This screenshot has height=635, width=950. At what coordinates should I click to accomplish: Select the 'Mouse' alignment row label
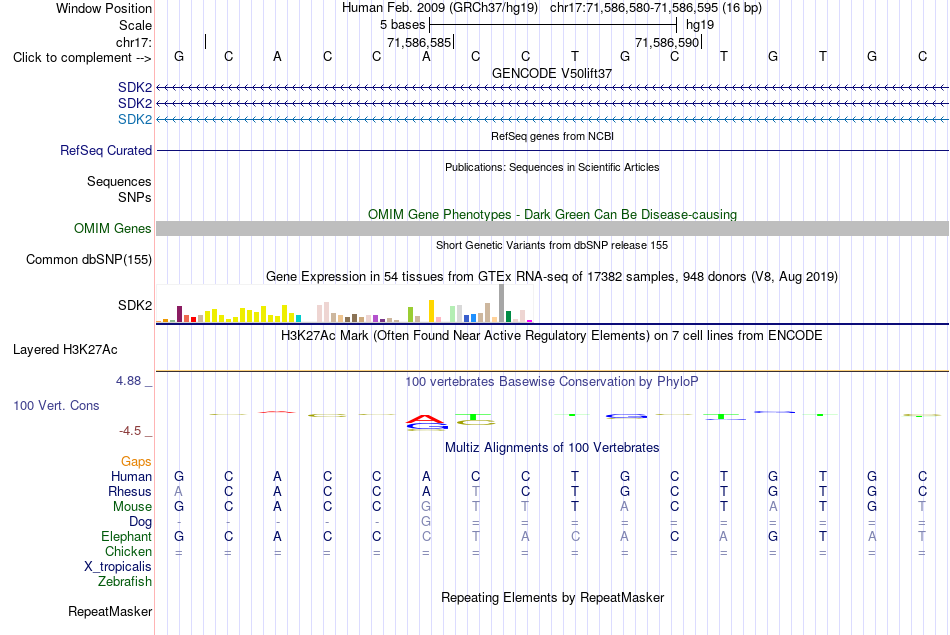coord(132,507)
